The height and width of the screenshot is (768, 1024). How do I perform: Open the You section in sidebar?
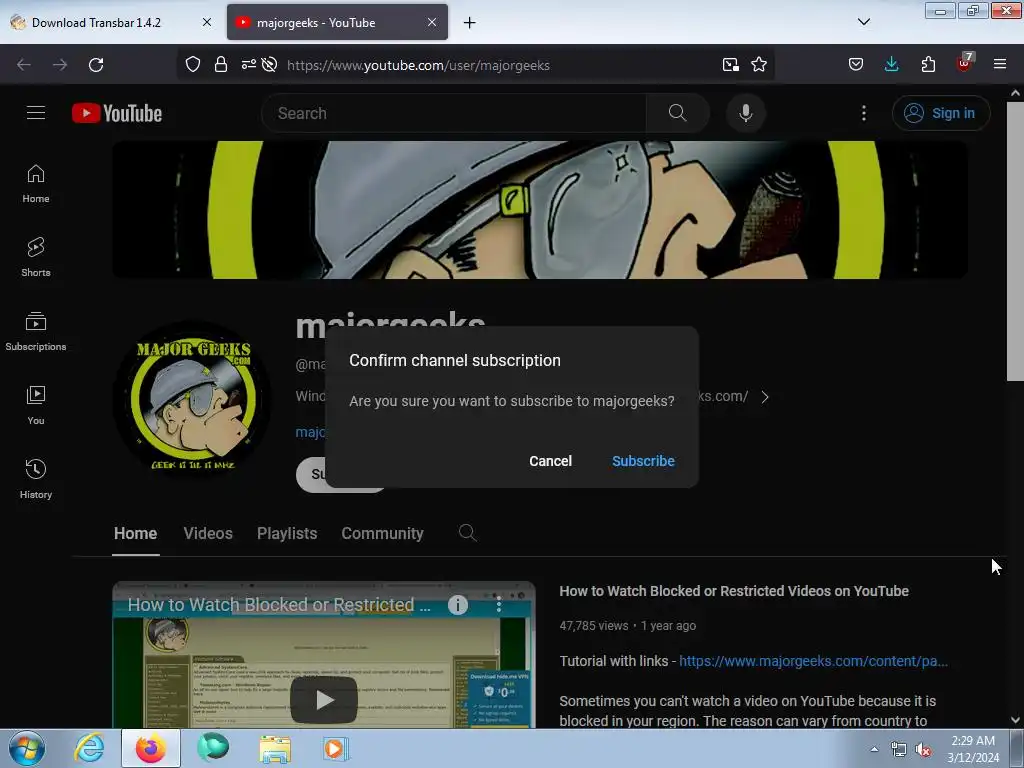coord(36,405)
